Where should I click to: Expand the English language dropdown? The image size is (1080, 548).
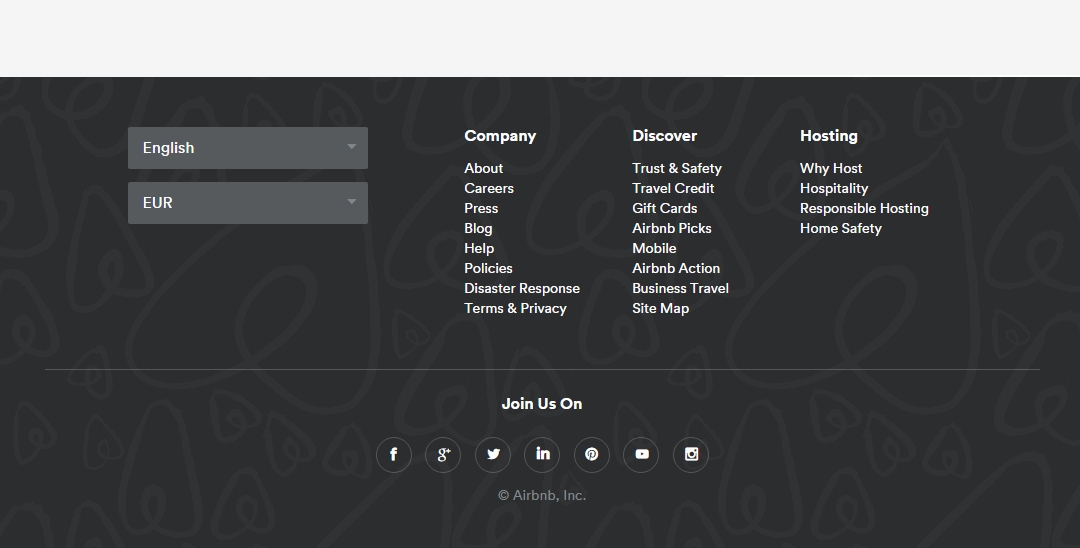(248, 148)
